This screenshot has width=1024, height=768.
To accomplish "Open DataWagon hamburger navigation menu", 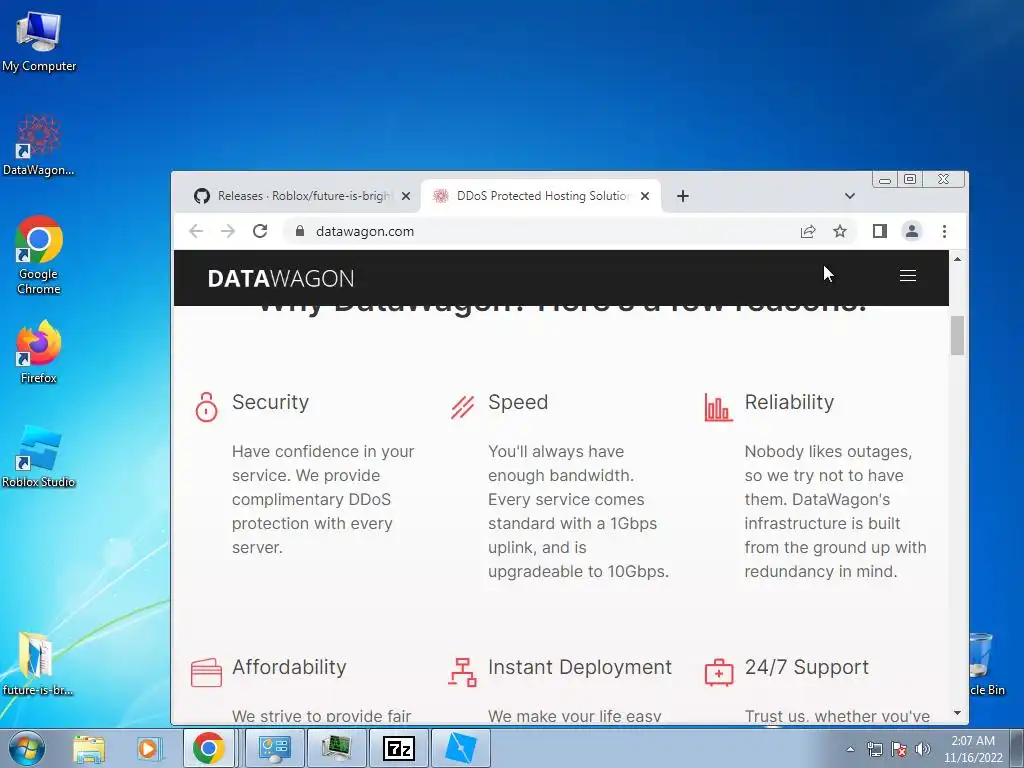I will point(908,276).
